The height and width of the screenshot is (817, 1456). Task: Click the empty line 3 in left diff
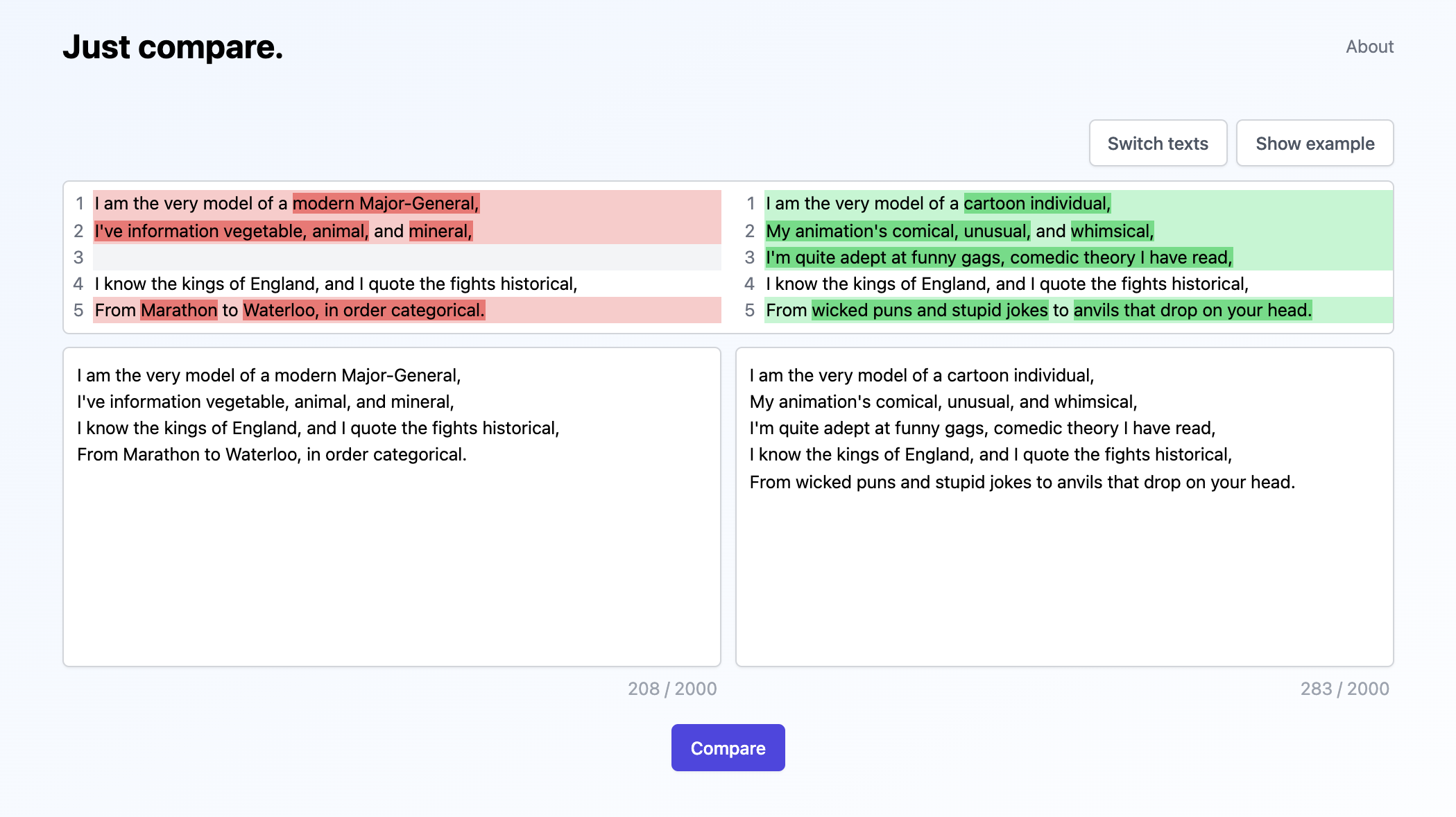[406, 257]
